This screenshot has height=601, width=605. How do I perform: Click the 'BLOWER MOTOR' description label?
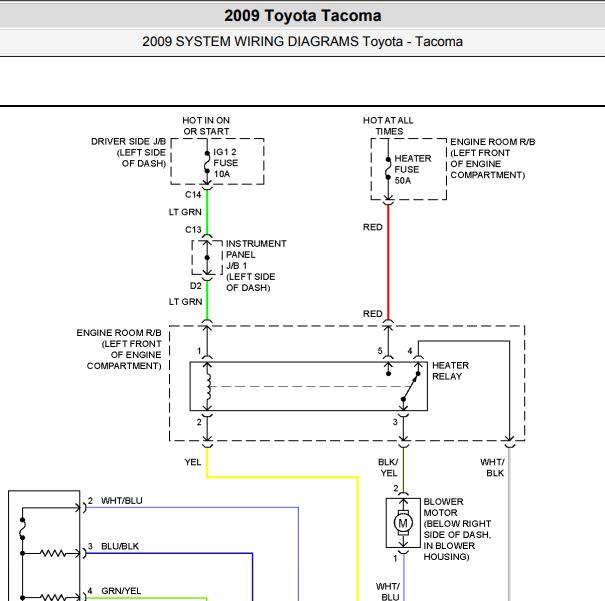[457, 529]
